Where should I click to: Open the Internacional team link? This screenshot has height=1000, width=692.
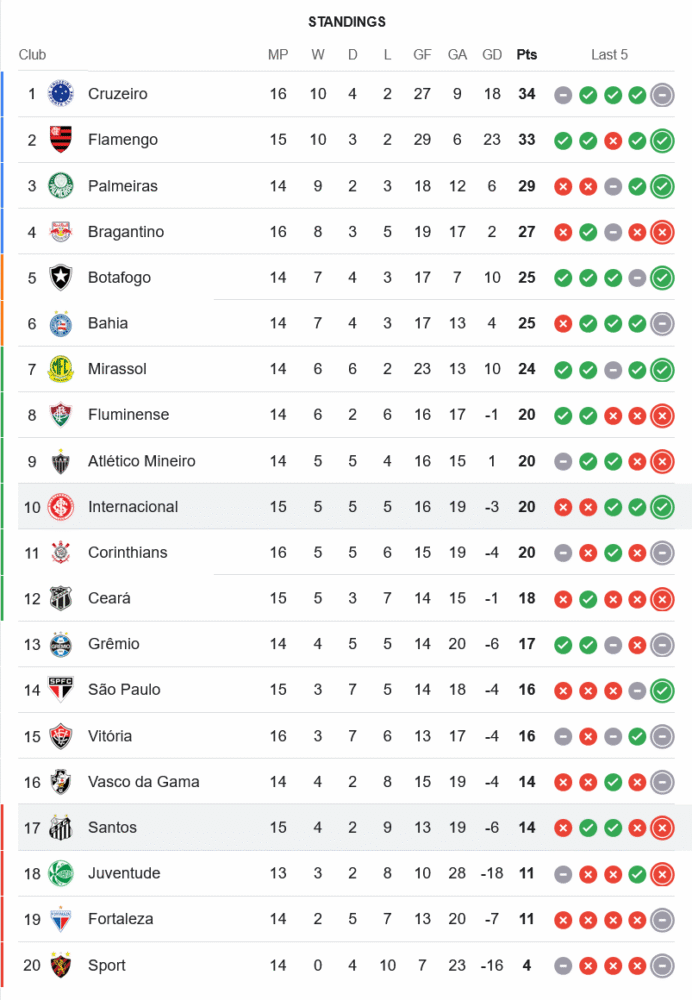click(133, 507)
